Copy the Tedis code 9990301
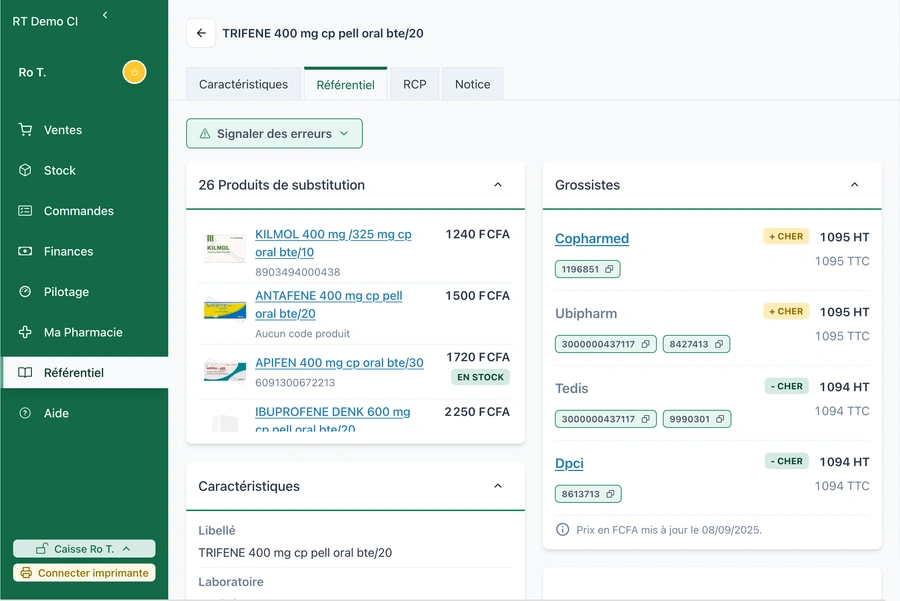 (720, 419)
